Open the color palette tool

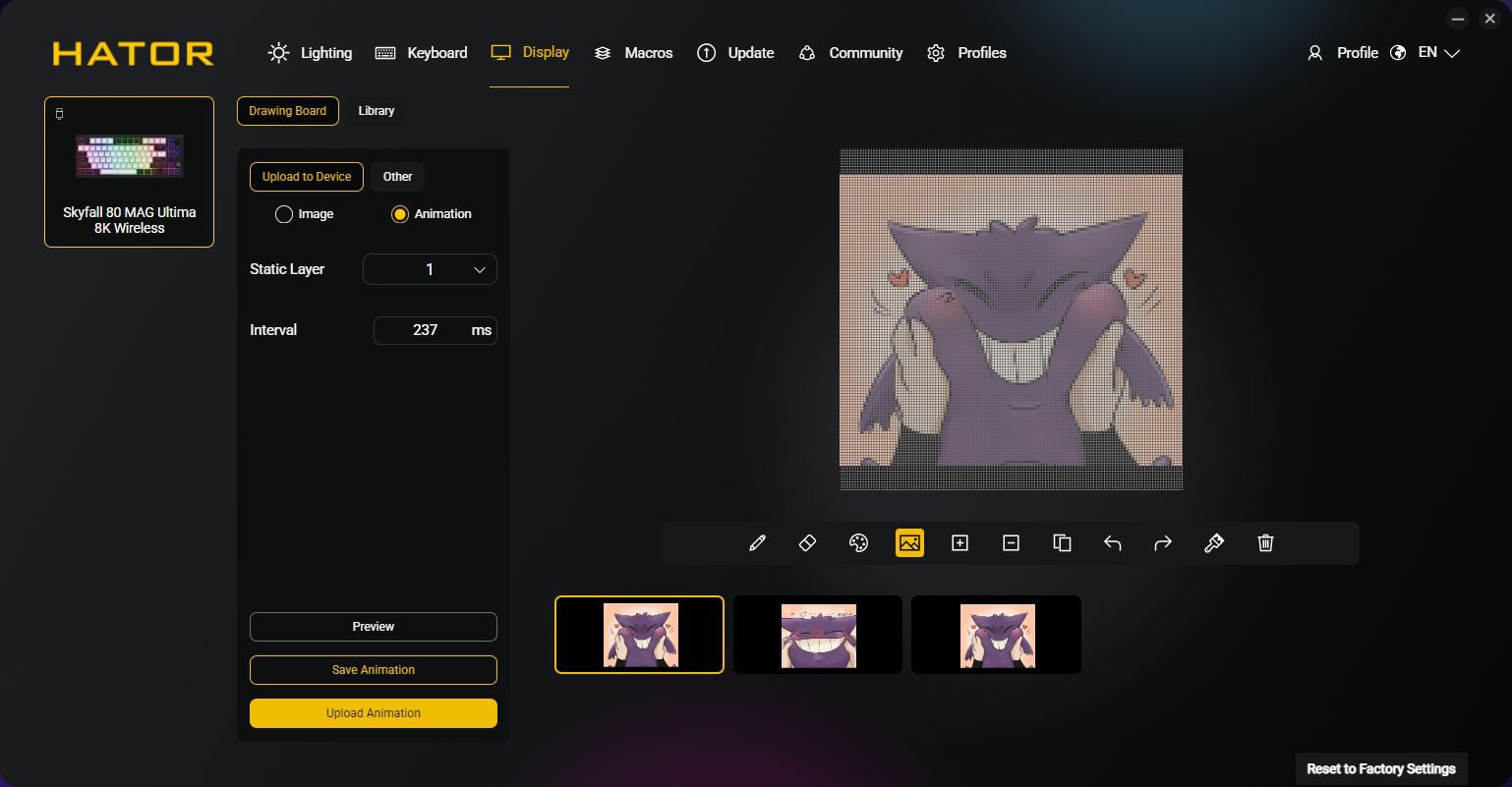[858, 543]
